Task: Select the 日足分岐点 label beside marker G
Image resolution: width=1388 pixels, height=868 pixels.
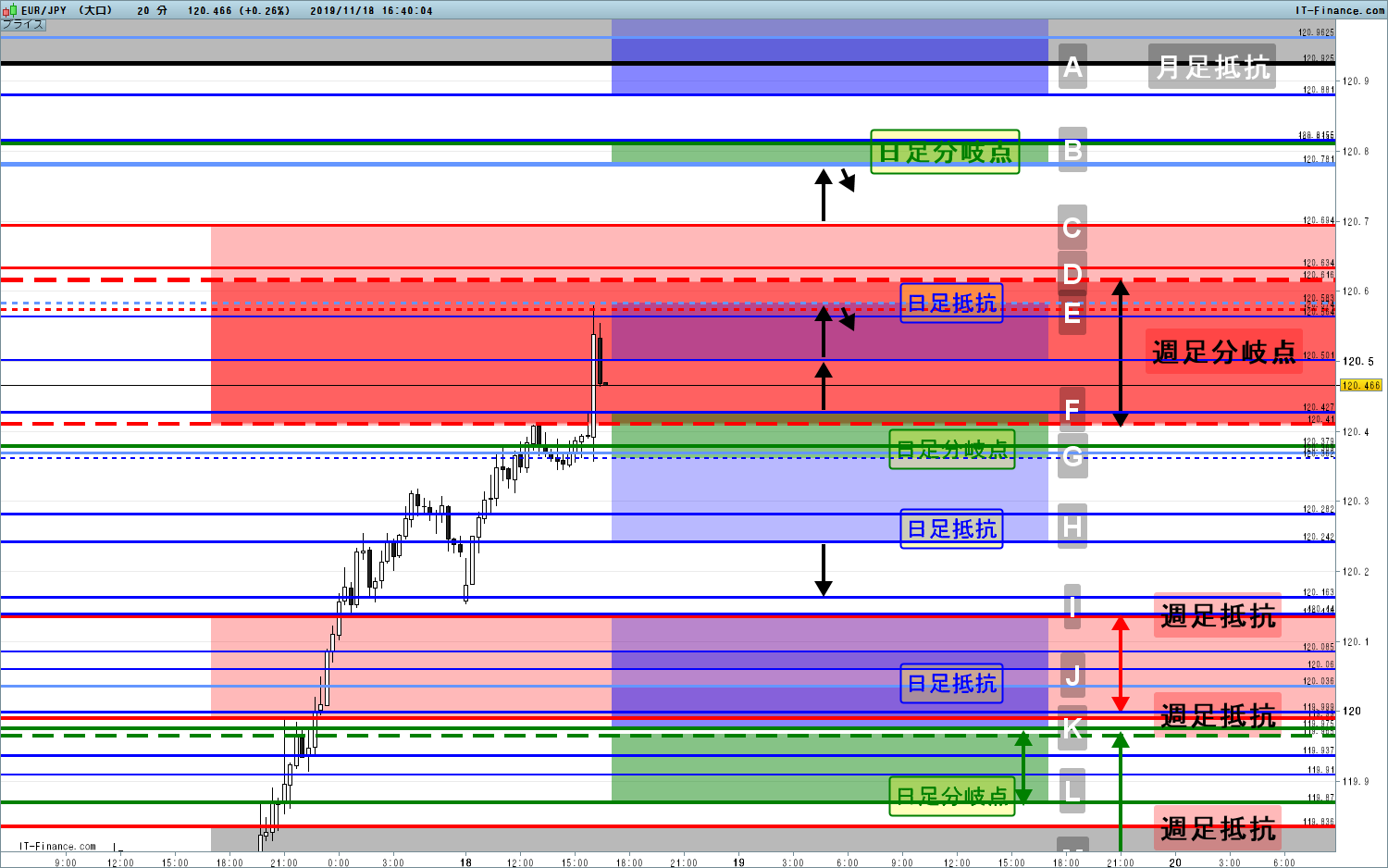Action: 951,450
